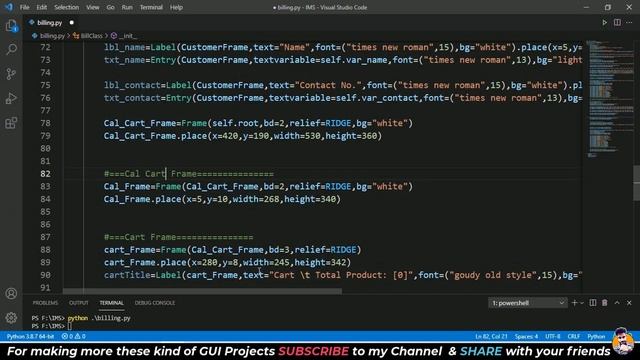Kill terminal with trash icon
The width and height of the screenshot is (640, 360).
tap(604, 303)
